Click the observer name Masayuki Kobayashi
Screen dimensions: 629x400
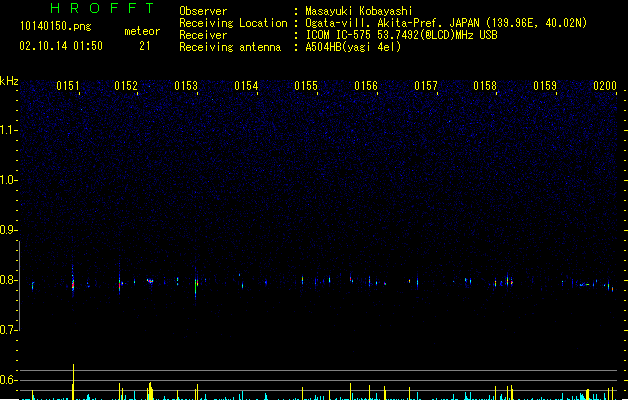pos(359,11)
